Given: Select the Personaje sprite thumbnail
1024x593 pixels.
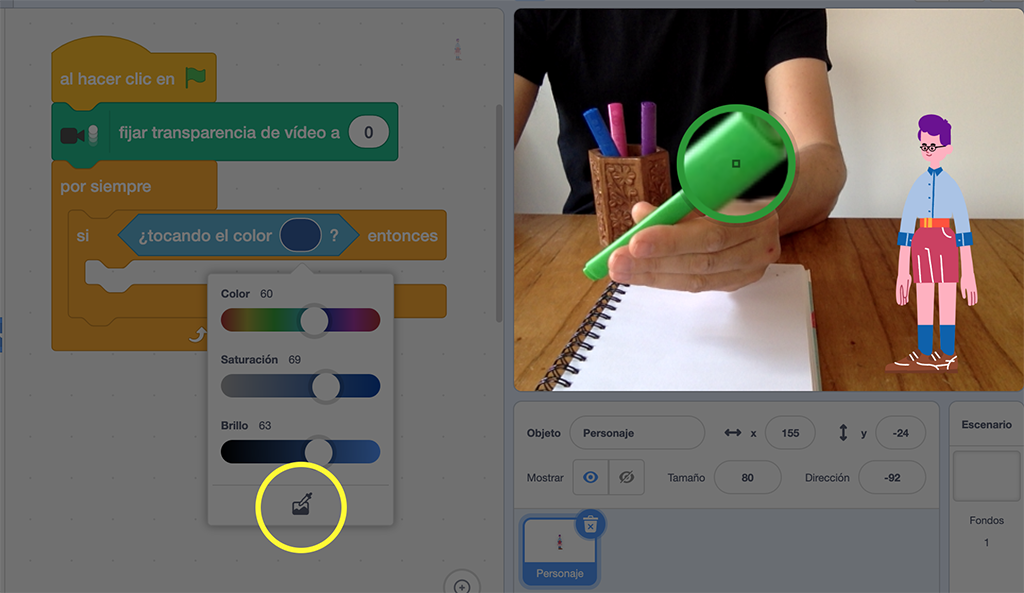Looking at the screenshot, I should click(x=560, y=551).
